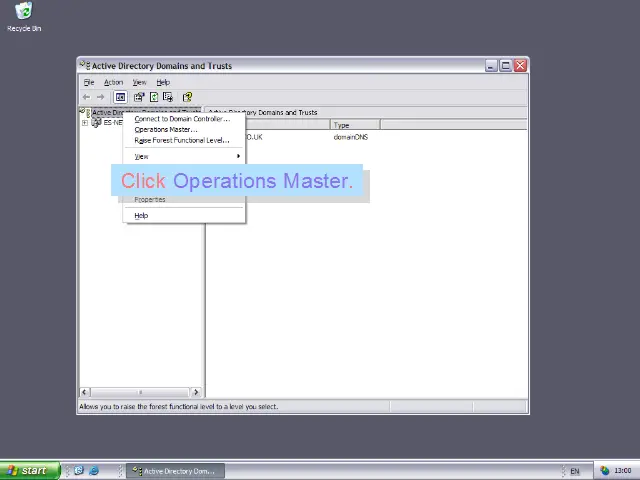Click the Forward arrow toolbar icon
Image resolution: width=640 pixels, height=480 pixels.
tap(100, 97)
